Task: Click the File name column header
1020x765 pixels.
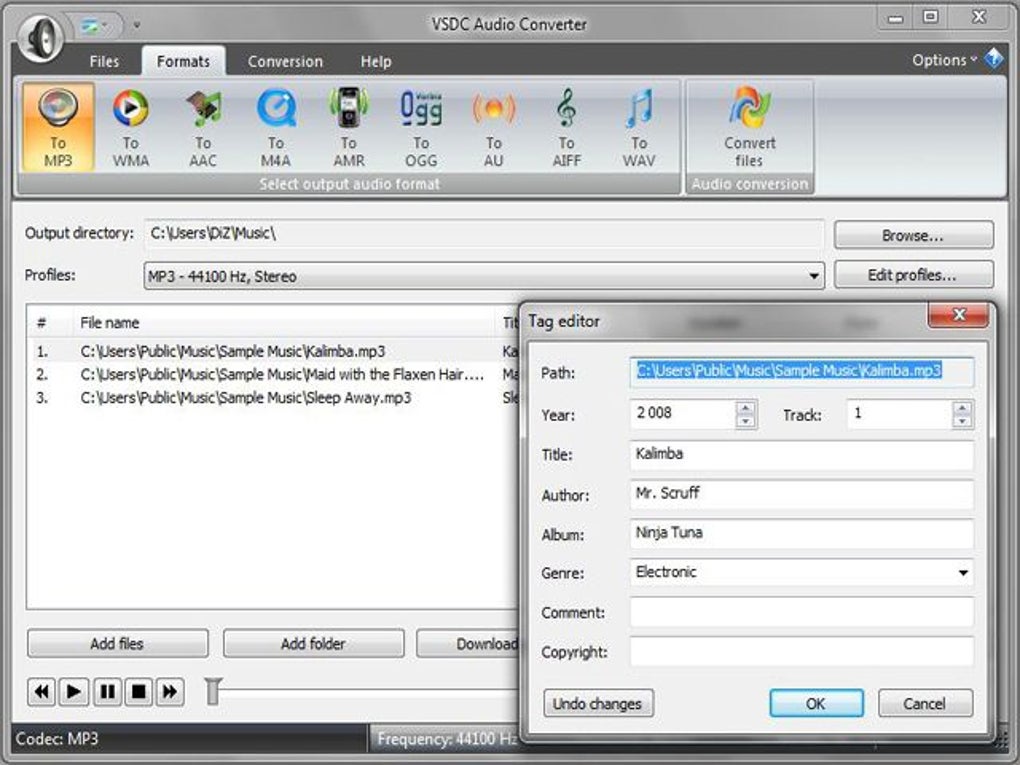Action: point(284,323)
